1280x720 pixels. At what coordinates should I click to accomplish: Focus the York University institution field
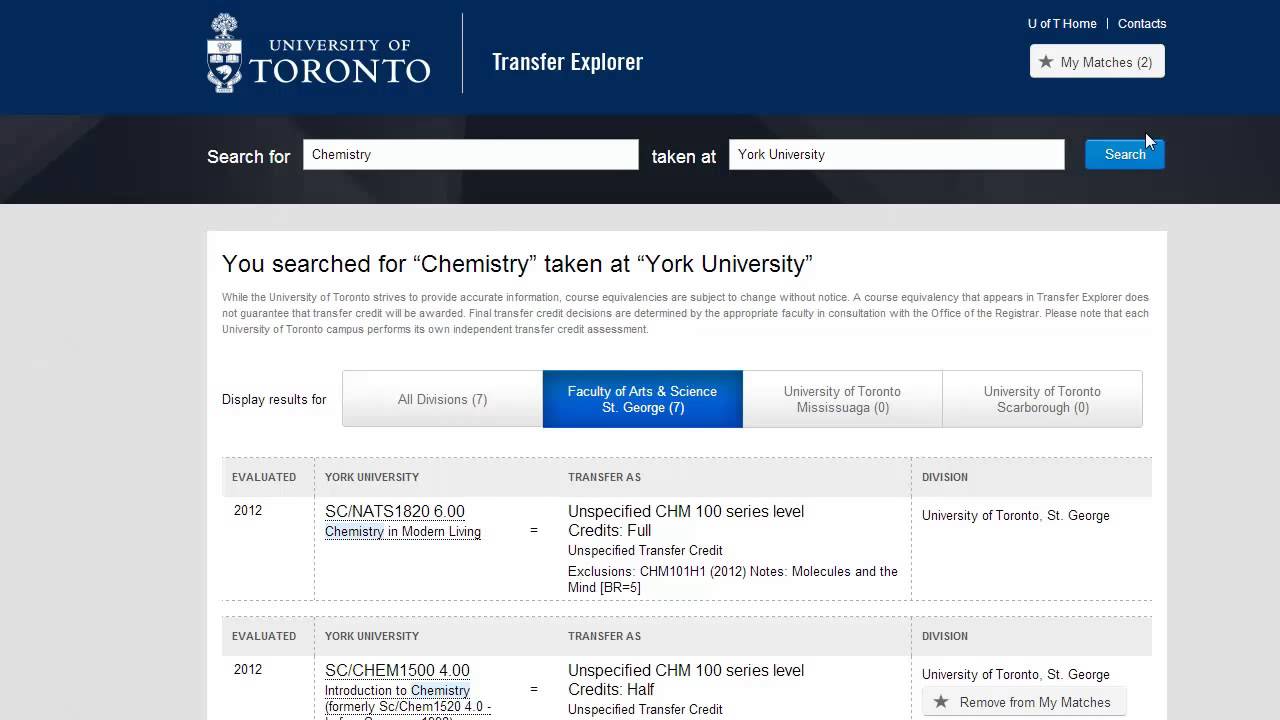click(x=897, y=154)
